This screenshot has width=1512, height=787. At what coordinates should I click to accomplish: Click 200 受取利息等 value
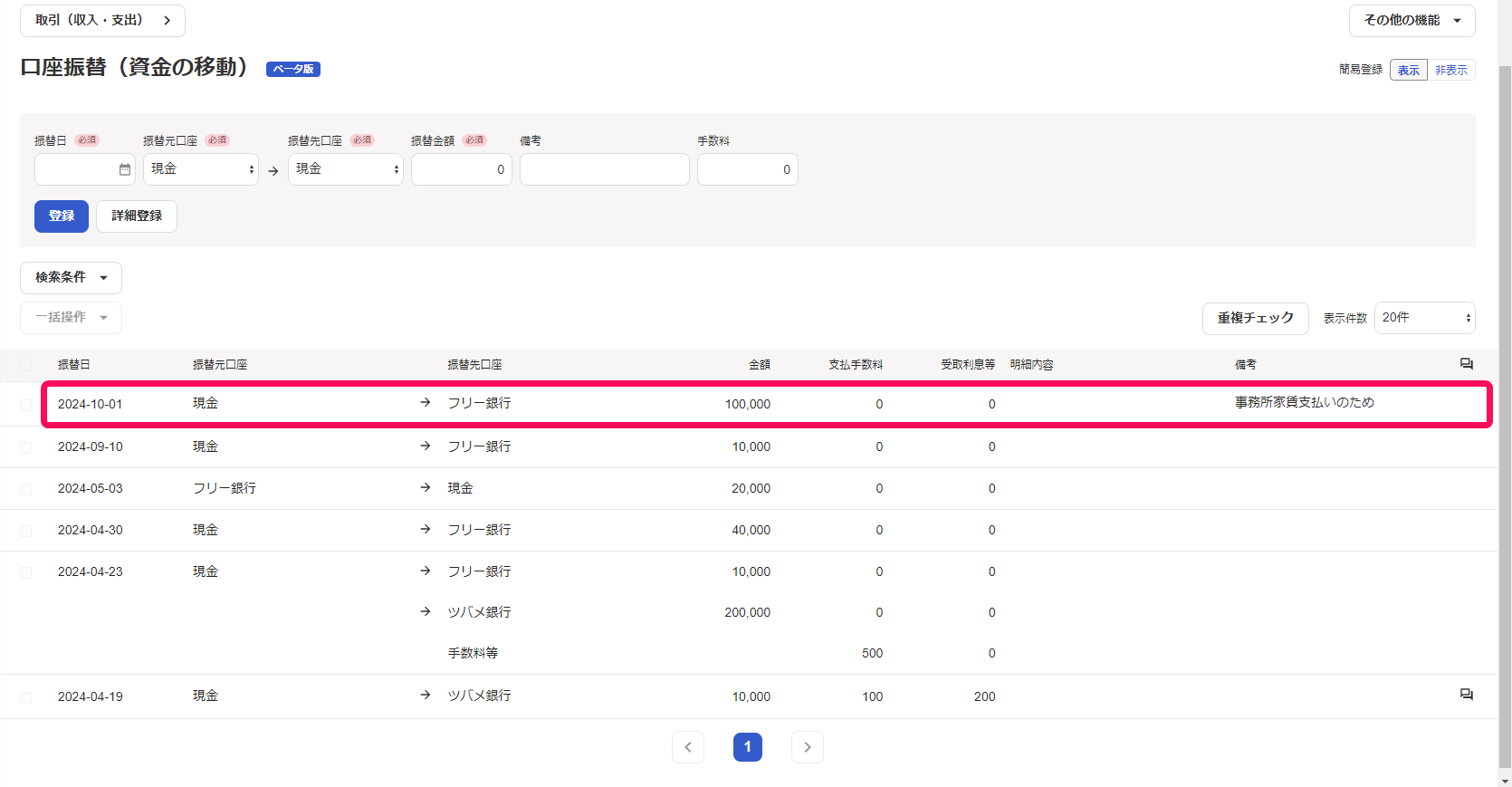click(985, 697)
